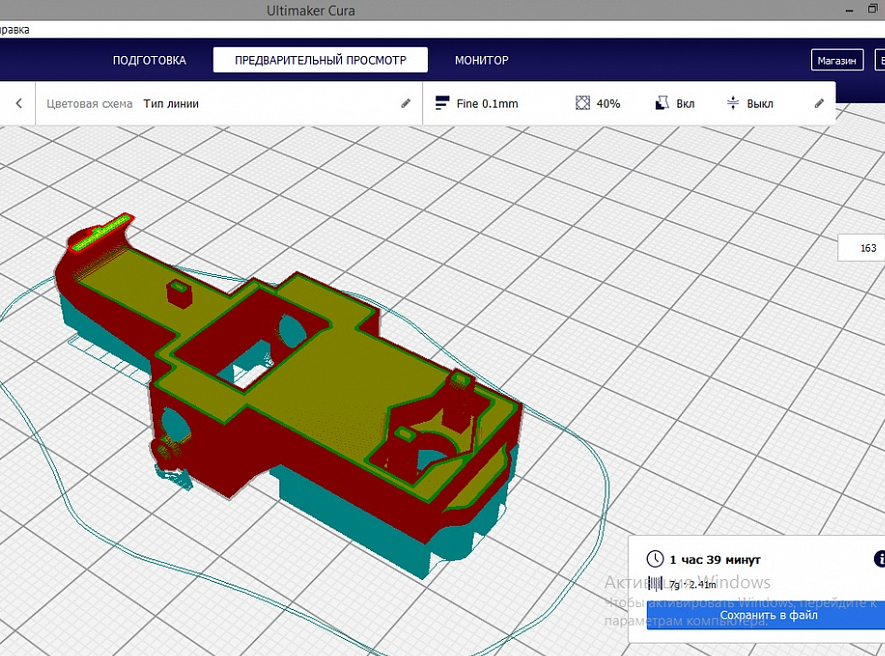Image resolution: width=885 pixels, height=656 pixels.
Task: Open the Магазин marketplace
Action: point(836,60)
